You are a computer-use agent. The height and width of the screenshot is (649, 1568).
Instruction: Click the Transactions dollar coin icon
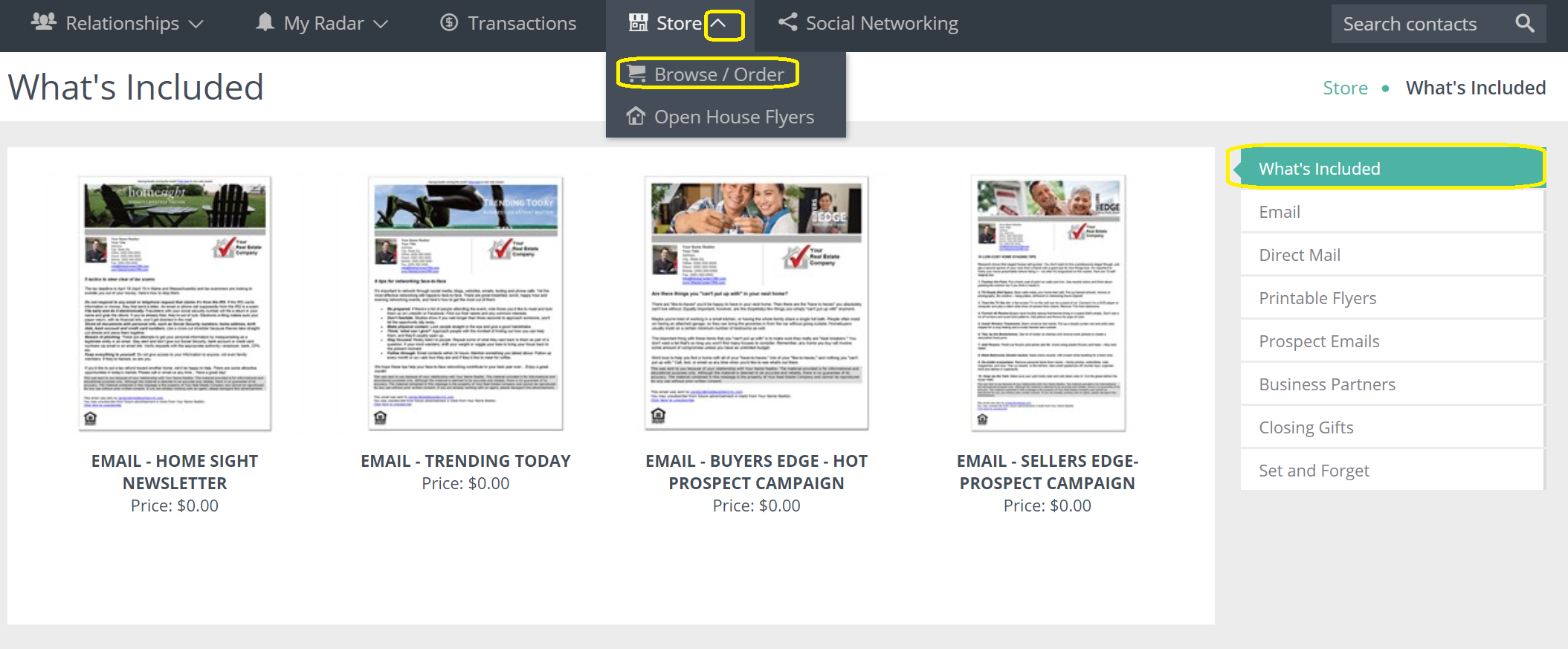(449, 23)
